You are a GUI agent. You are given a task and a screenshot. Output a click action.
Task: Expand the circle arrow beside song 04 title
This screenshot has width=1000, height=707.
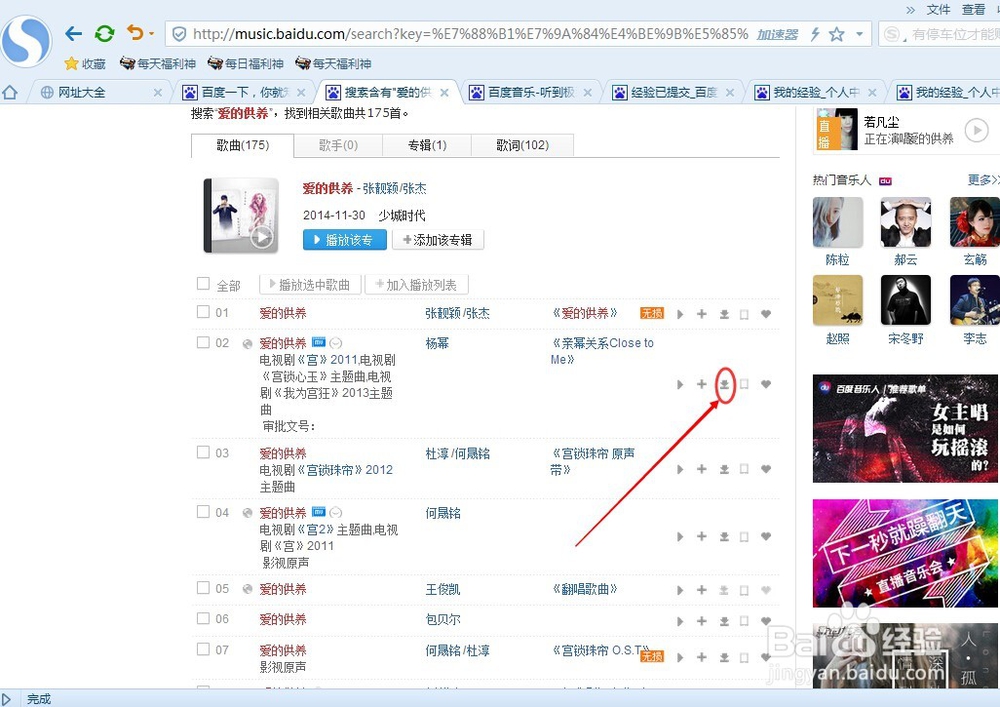click(x=336, y=513)
